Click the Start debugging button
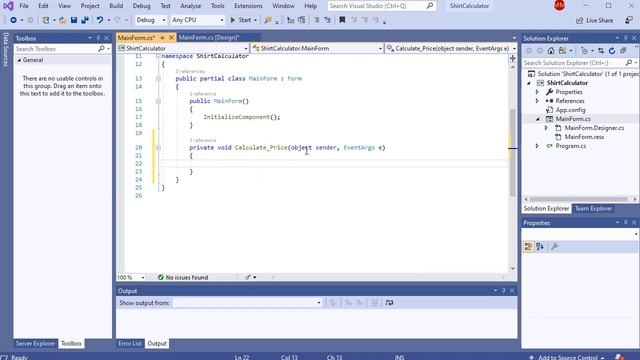640x360 pixels. [x=241, y=20]
